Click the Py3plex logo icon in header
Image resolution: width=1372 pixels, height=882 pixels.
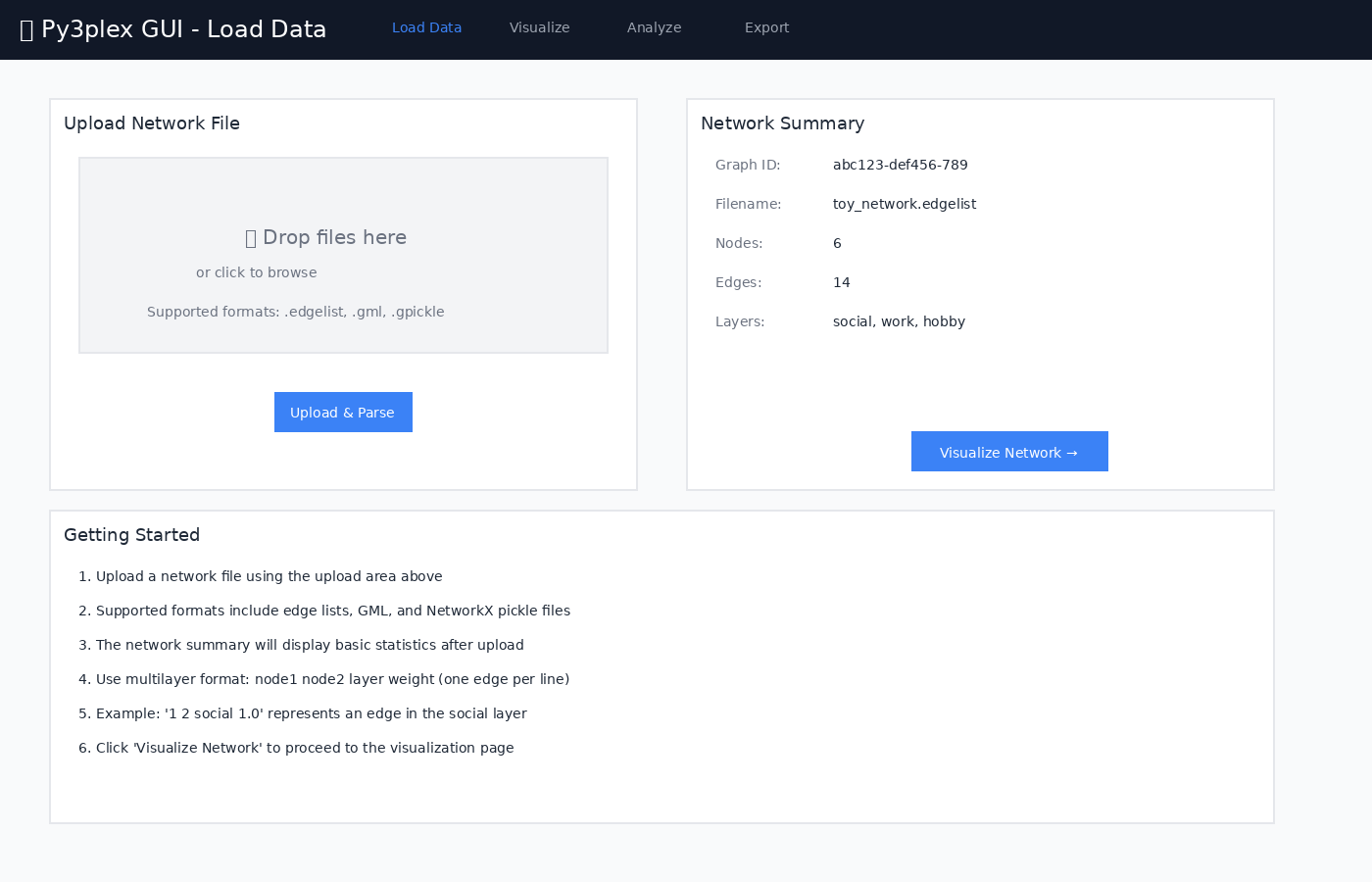(x=26, y=29)
